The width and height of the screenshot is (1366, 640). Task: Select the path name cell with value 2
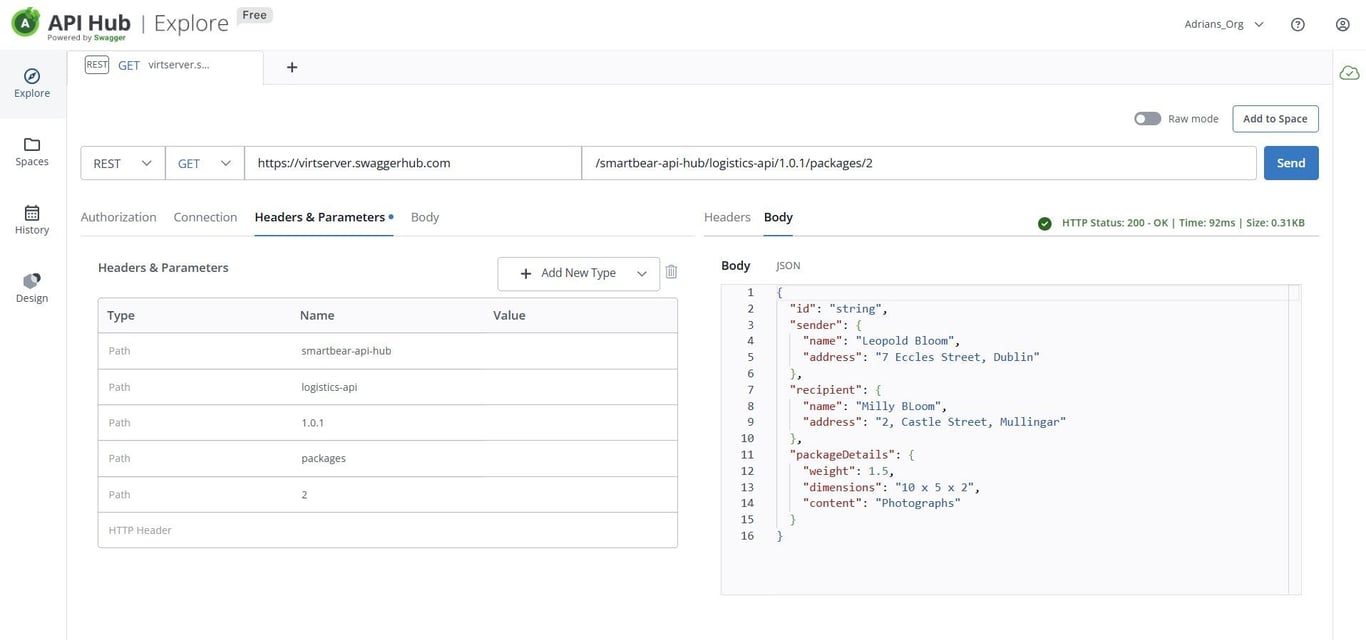tap(304, 494)
